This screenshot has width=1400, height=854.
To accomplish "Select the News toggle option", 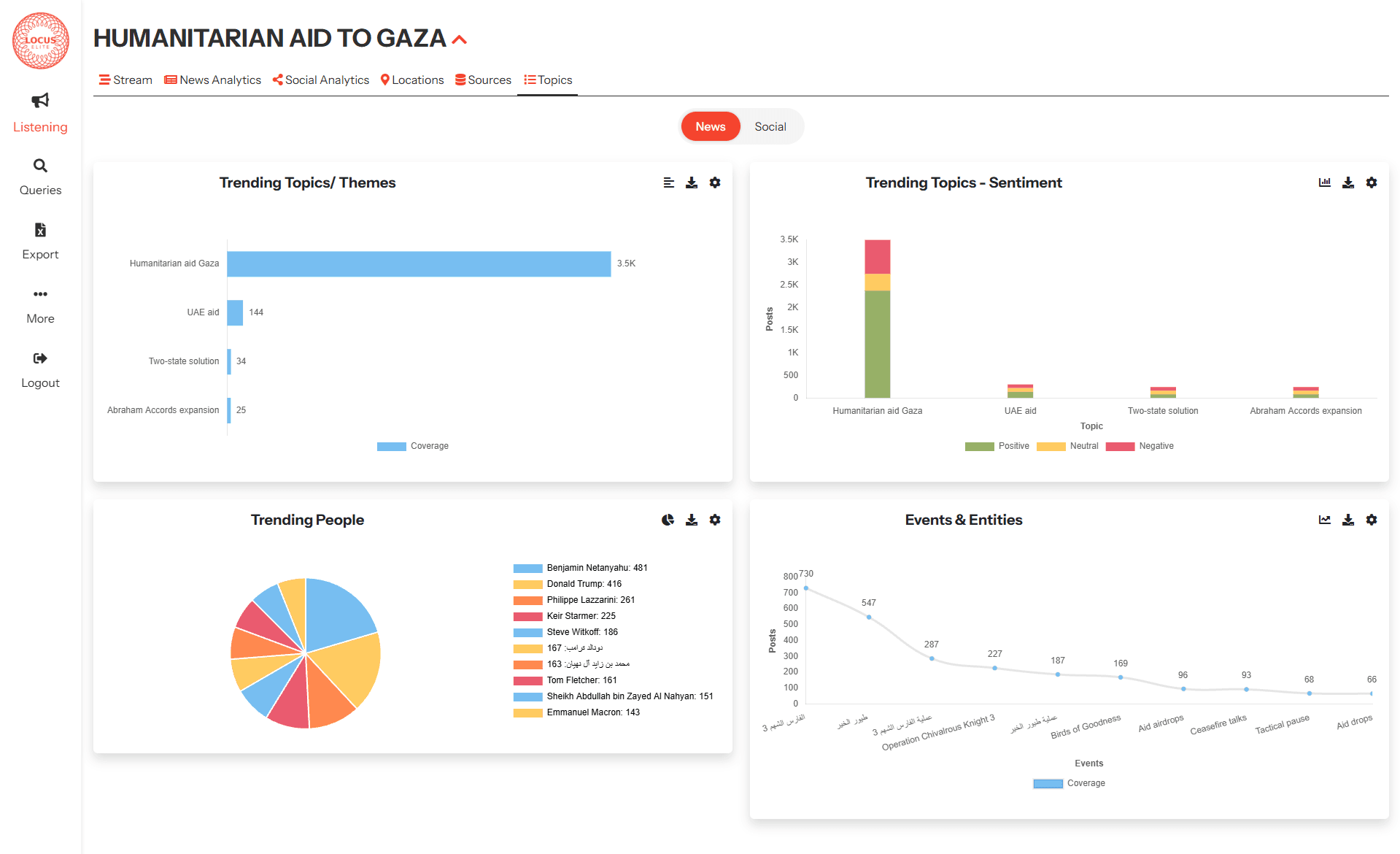I will 710,126.
